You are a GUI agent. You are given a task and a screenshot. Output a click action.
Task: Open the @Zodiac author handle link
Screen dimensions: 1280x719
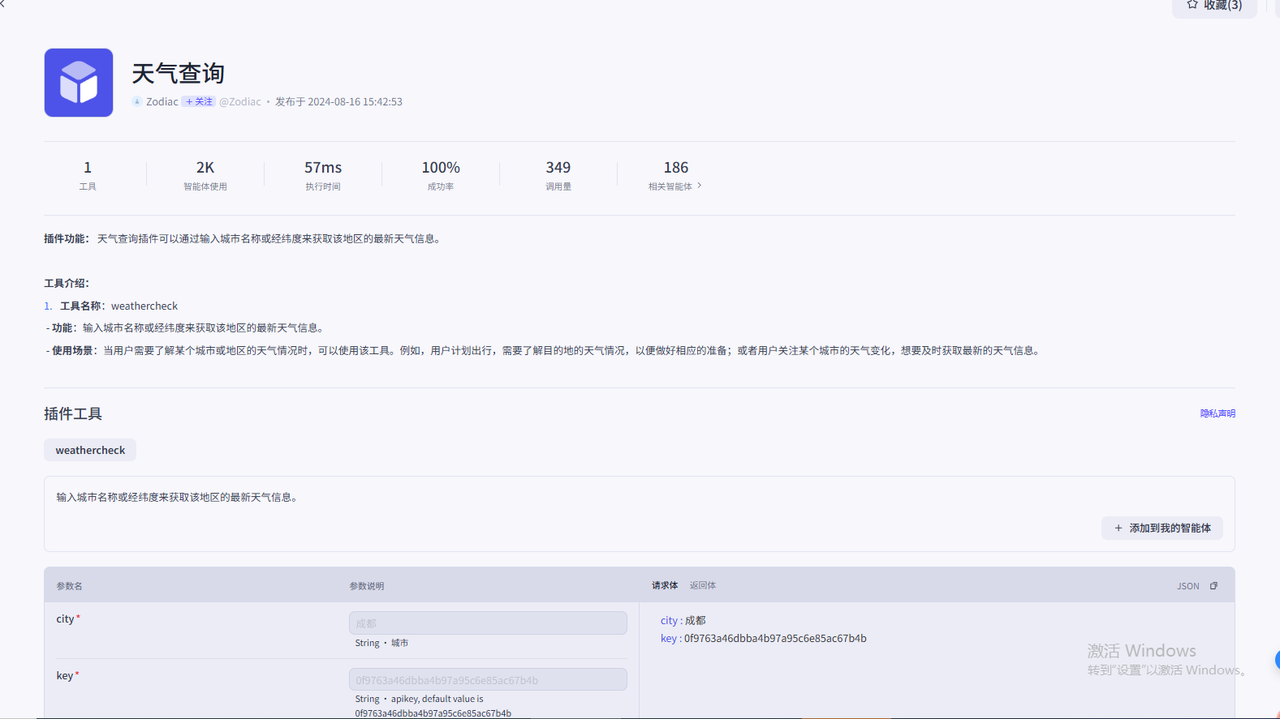[240, 102]
